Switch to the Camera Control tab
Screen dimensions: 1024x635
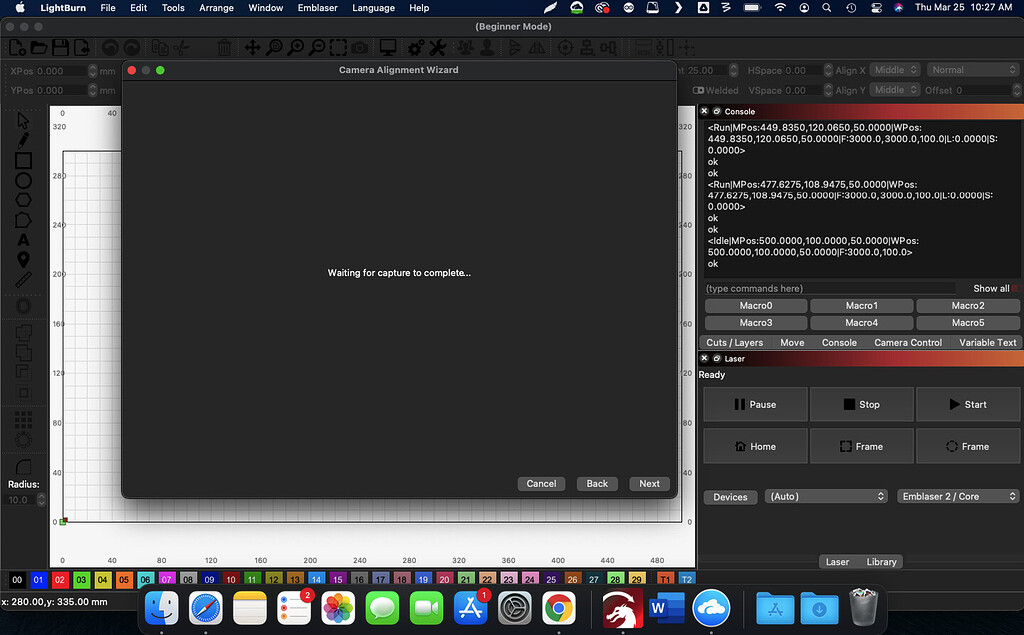907,342
